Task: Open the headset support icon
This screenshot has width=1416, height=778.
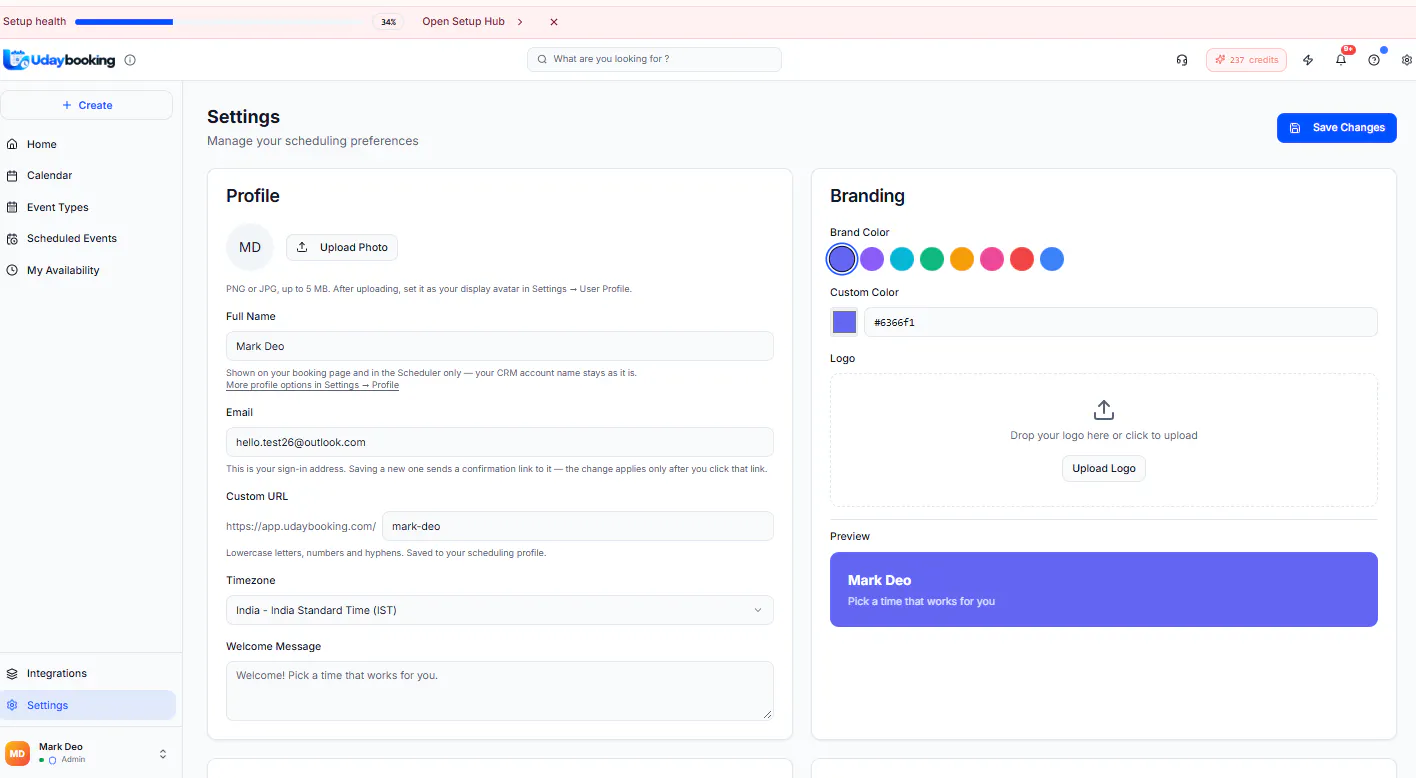Action: [x=1182, y=60]
